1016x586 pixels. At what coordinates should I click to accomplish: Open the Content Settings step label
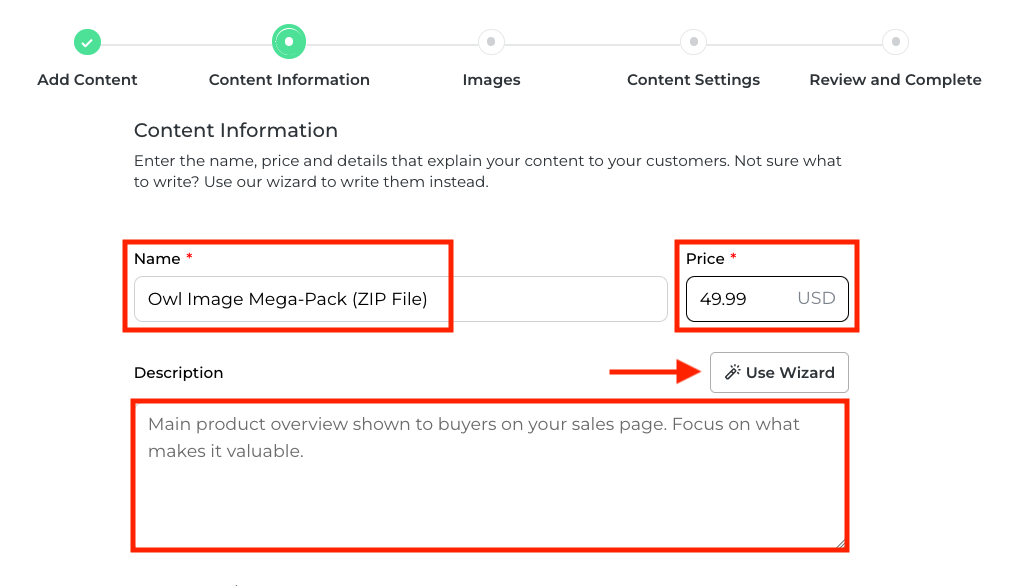tap(693, 80)
